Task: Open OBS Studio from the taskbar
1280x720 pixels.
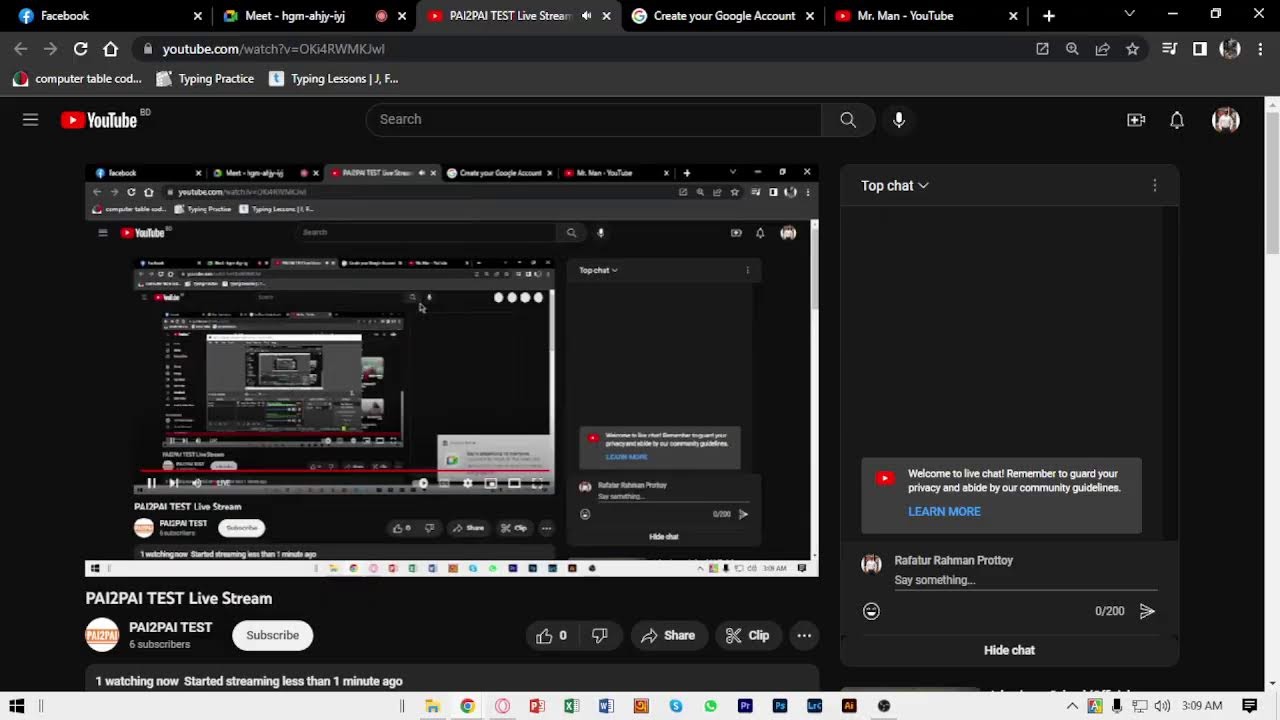Action: coord(884,706)
